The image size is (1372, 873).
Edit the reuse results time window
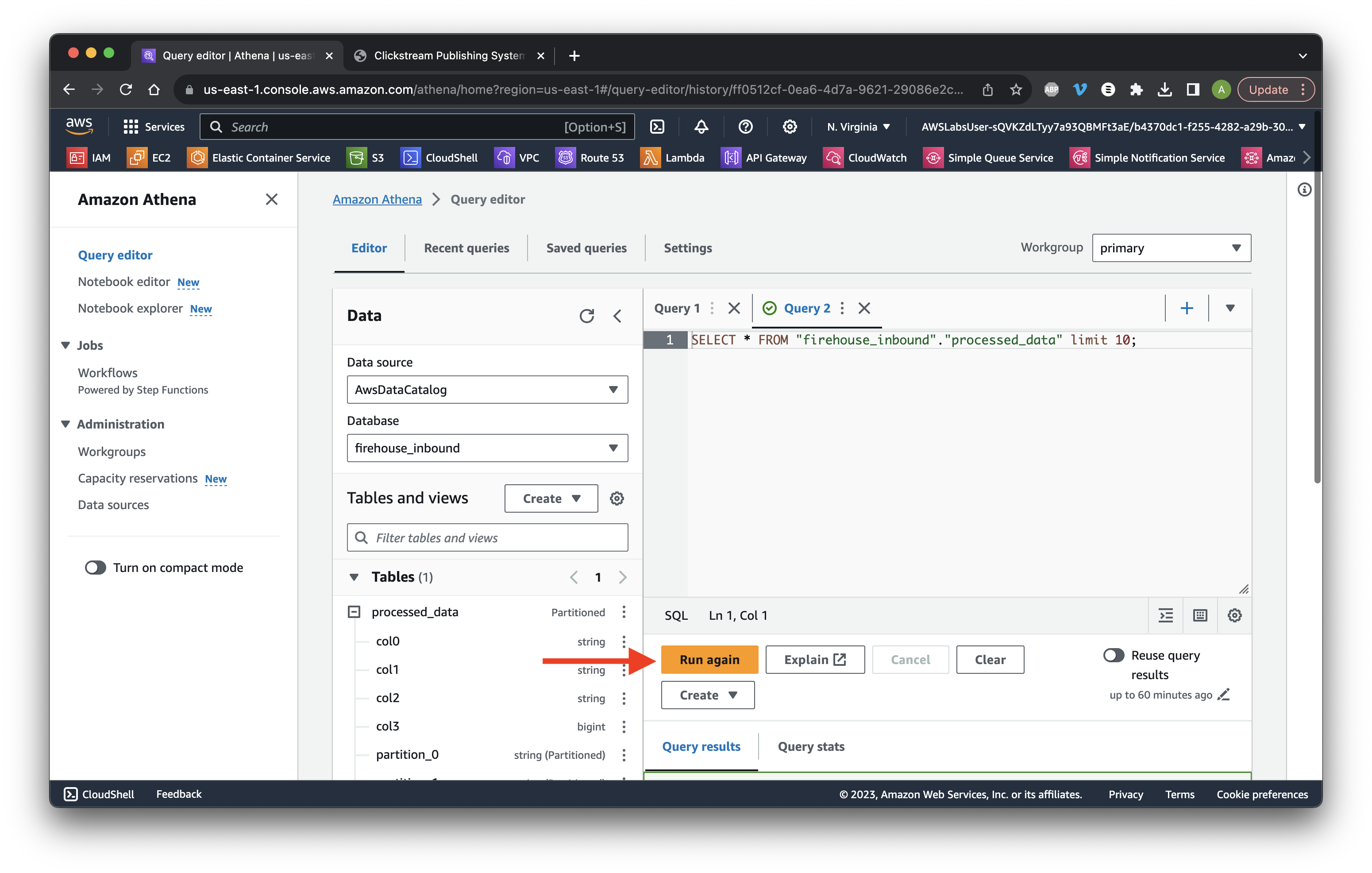click(x=1224, y=695)
